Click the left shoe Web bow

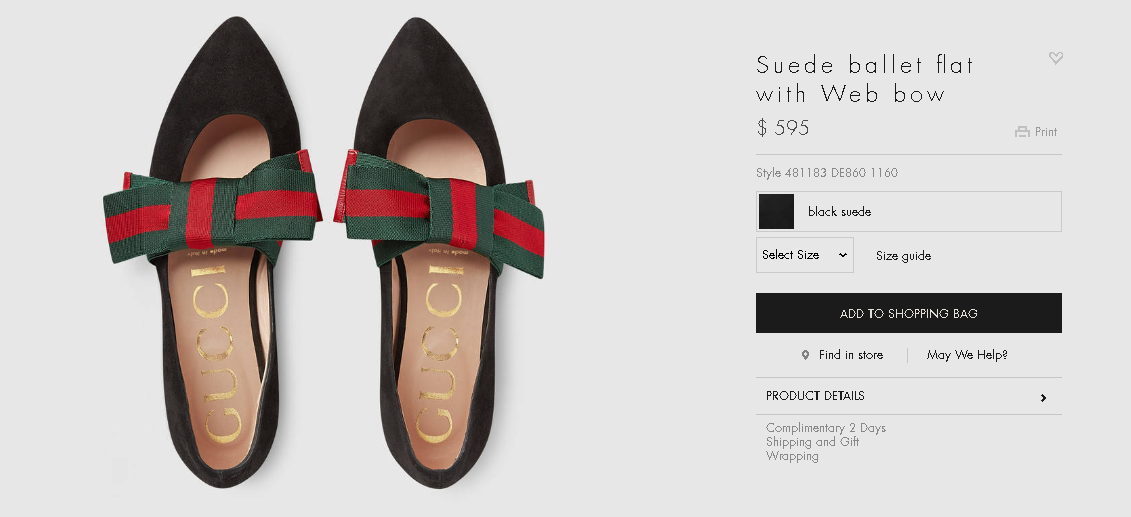(212, 207)
